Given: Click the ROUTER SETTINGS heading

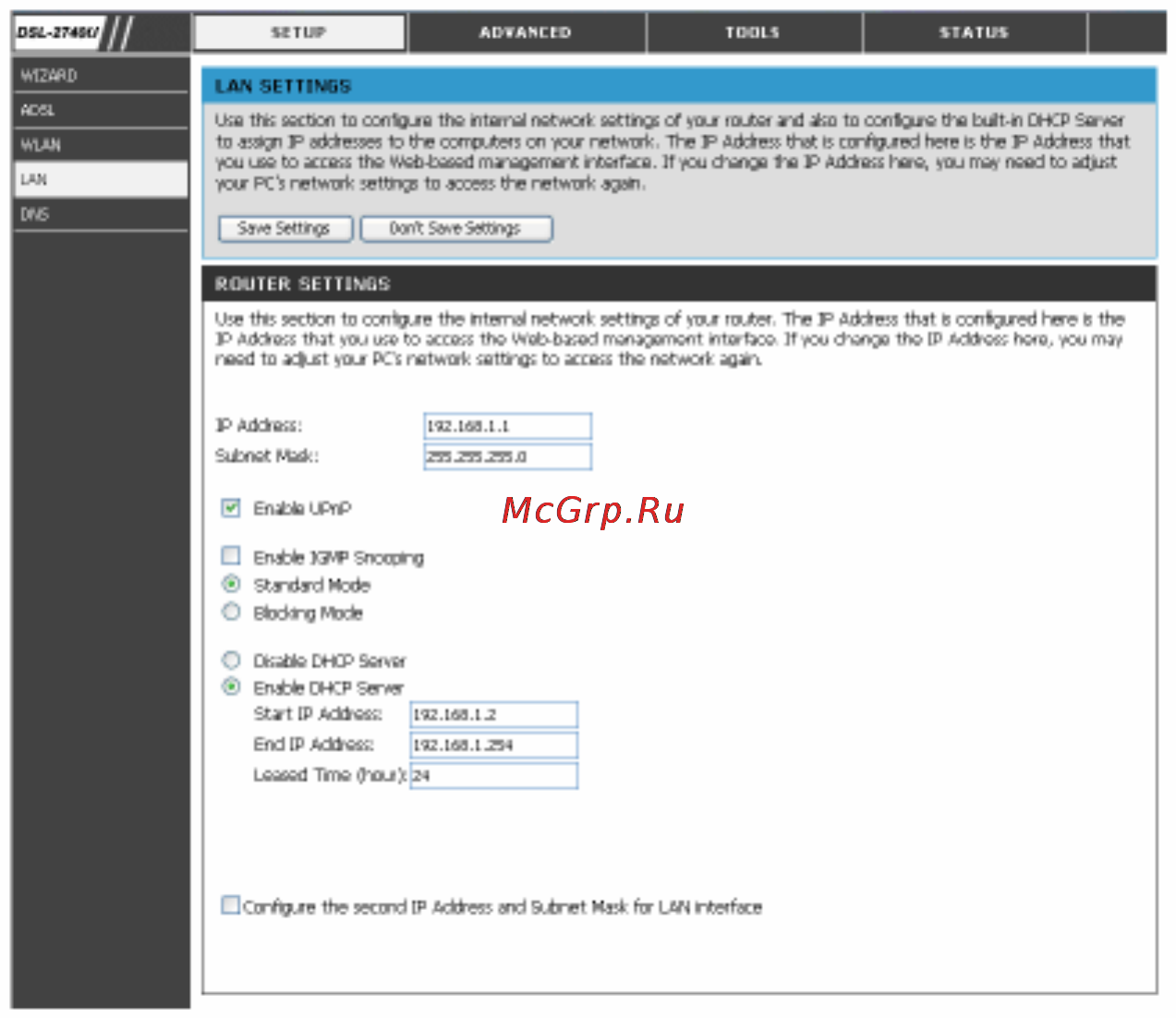Looking at the screenshot, I should (x=302, y=284).
